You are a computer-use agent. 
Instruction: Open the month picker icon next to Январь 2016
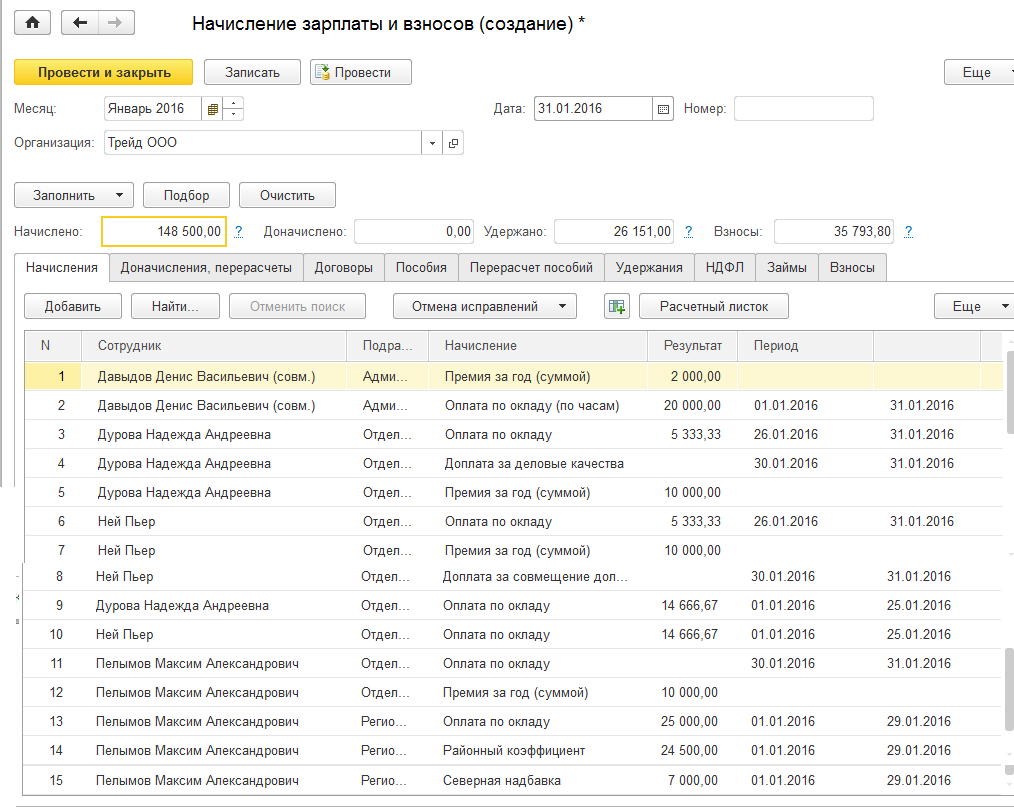tap(212, 109)
